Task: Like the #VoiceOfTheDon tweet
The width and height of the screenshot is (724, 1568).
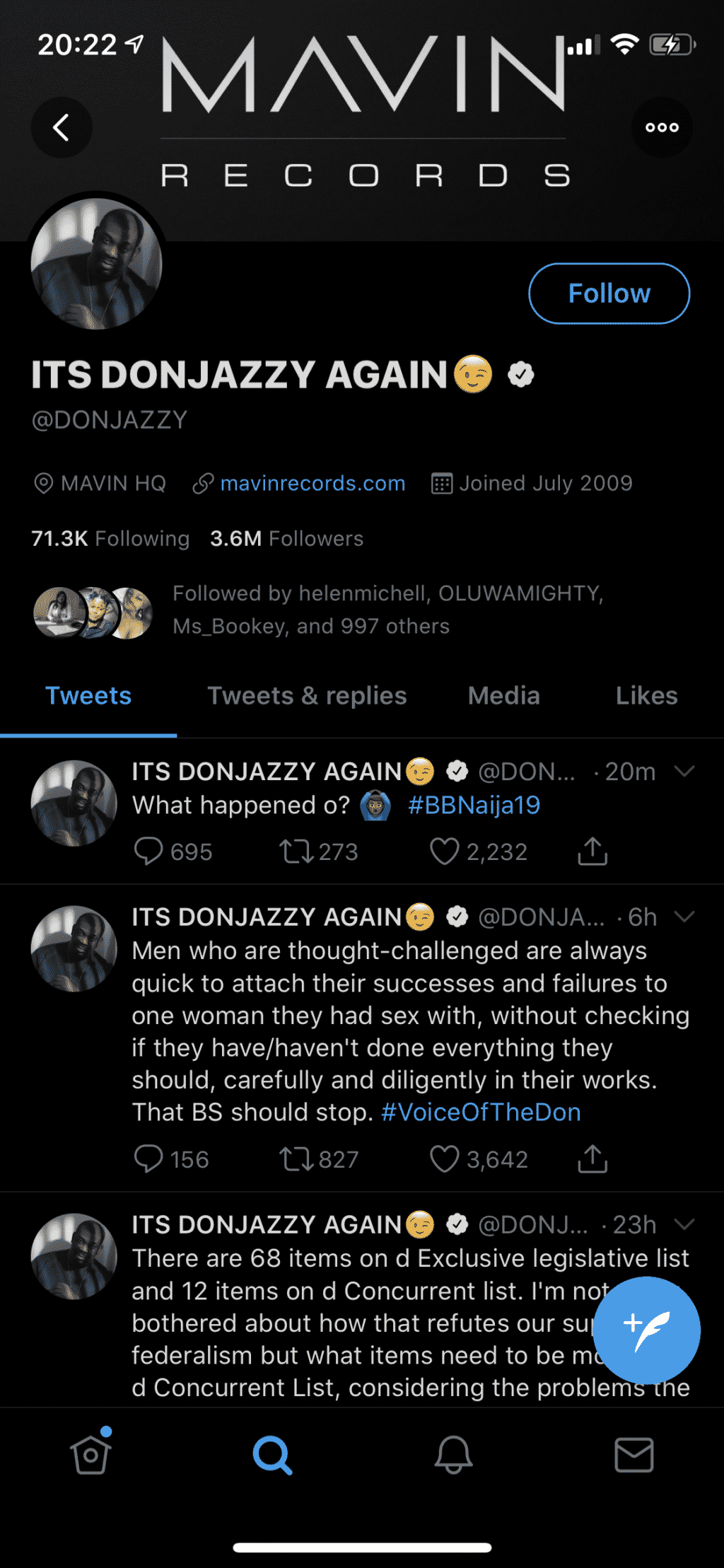Action: pyautogui.click(x=445, y=1159)
